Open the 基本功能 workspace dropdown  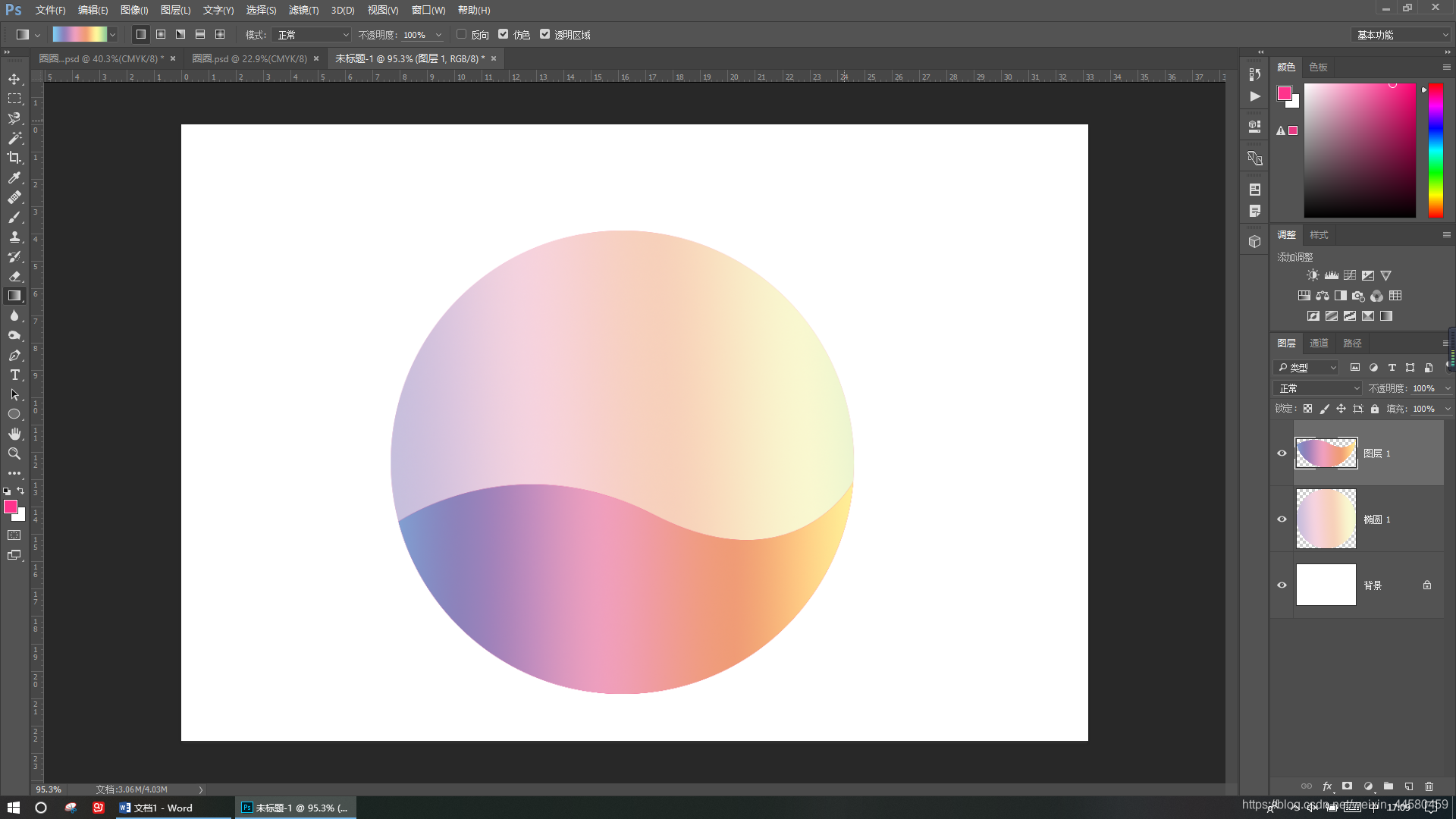(1402, 35)
